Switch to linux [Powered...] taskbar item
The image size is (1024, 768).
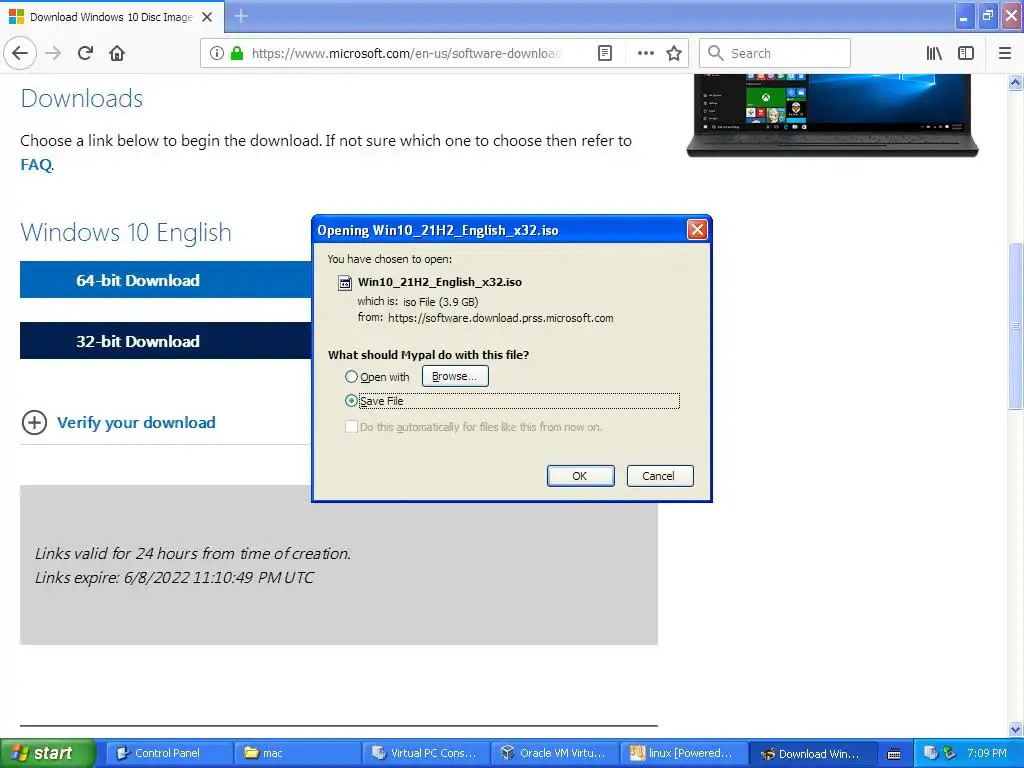pos(682,753)
